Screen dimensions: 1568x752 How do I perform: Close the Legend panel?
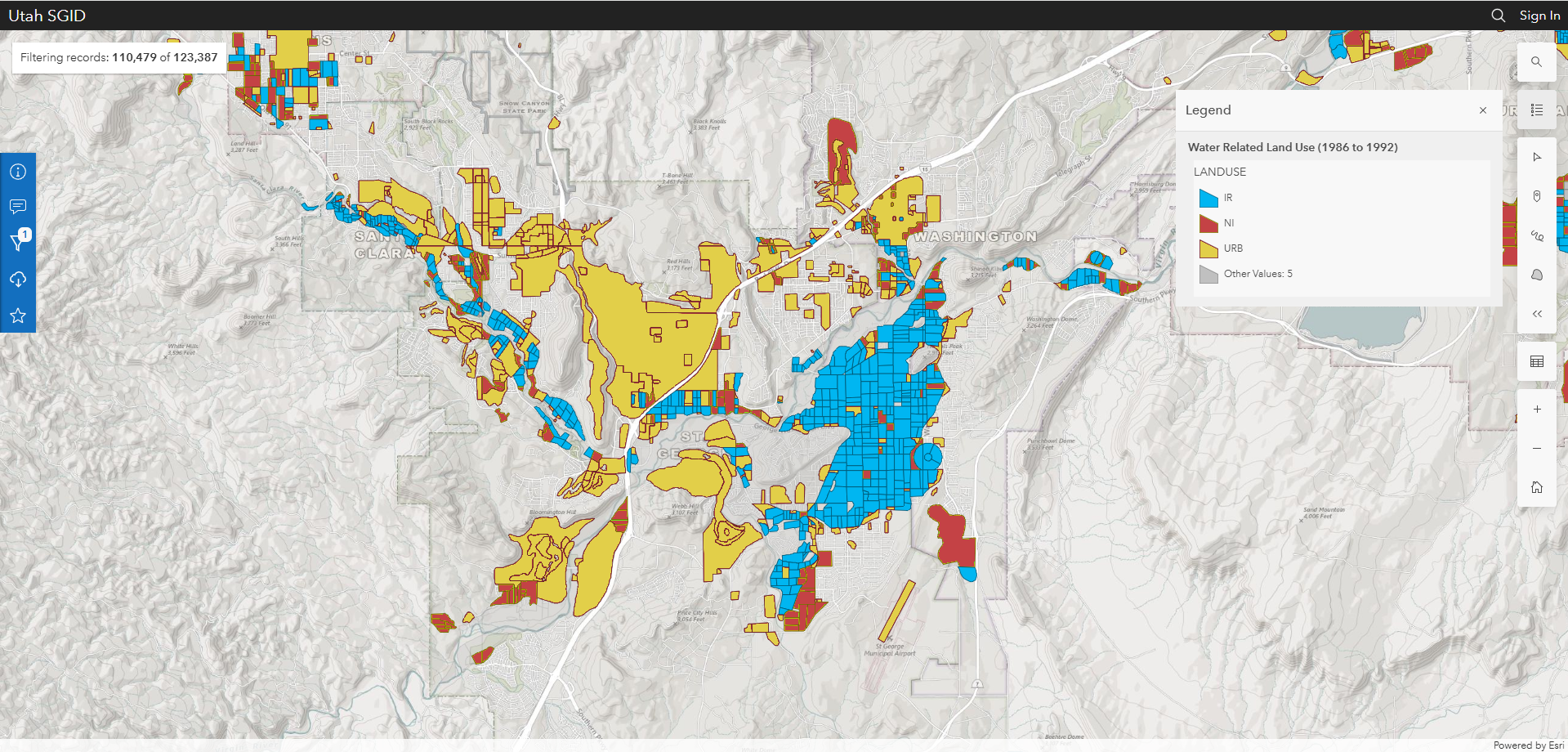pos(1482,110)
